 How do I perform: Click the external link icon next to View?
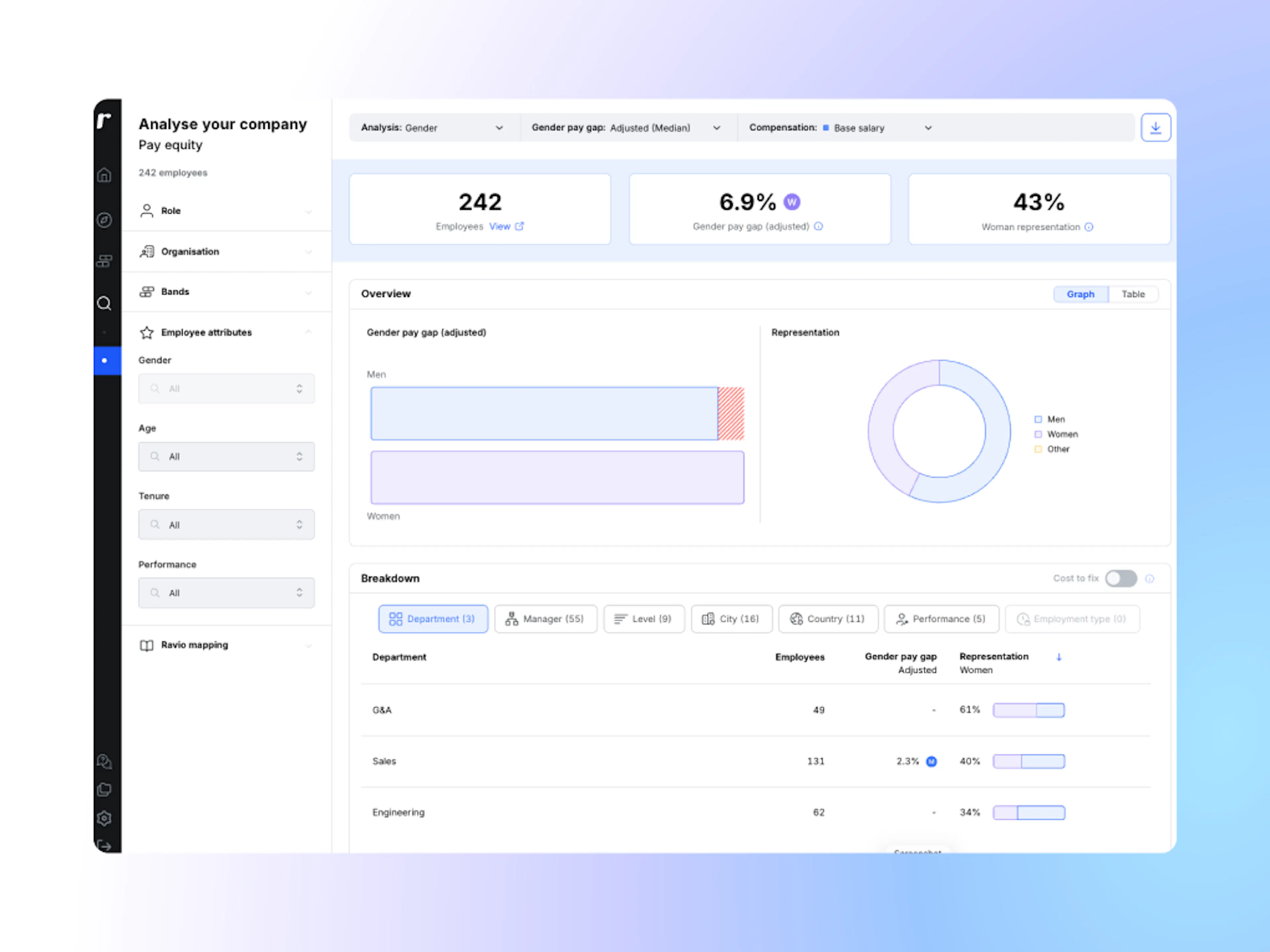[x=520, y=226]
